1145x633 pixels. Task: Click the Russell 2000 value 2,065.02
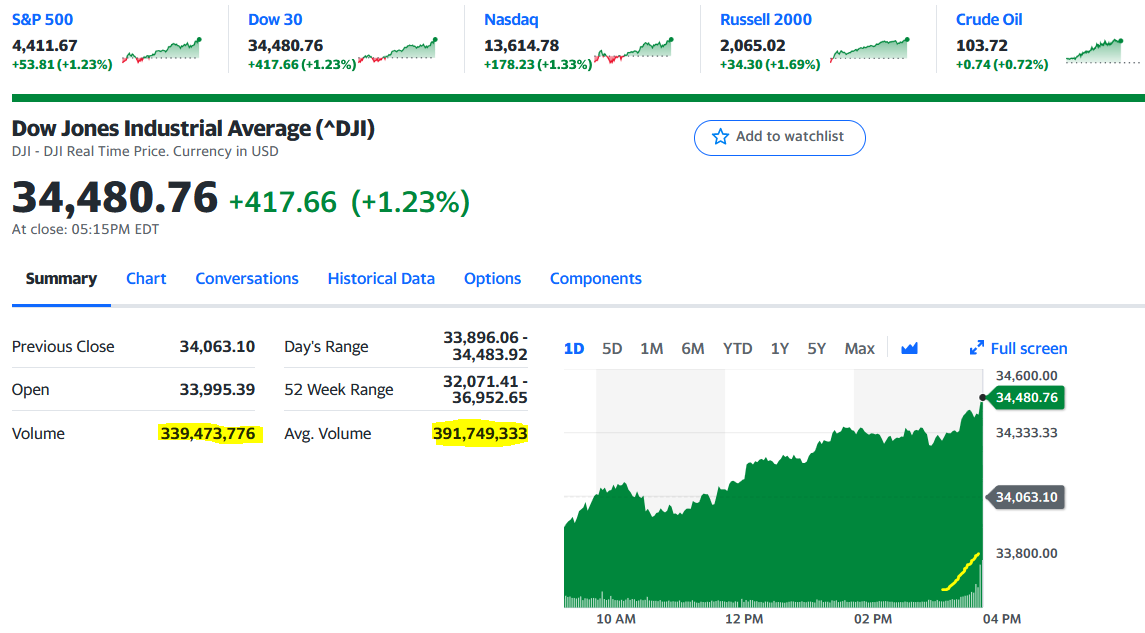pos(753,45)
